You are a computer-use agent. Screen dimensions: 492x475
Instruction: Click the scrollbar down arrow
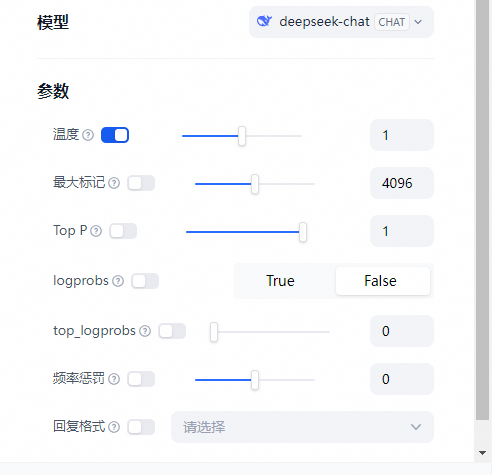coord(482,453)
